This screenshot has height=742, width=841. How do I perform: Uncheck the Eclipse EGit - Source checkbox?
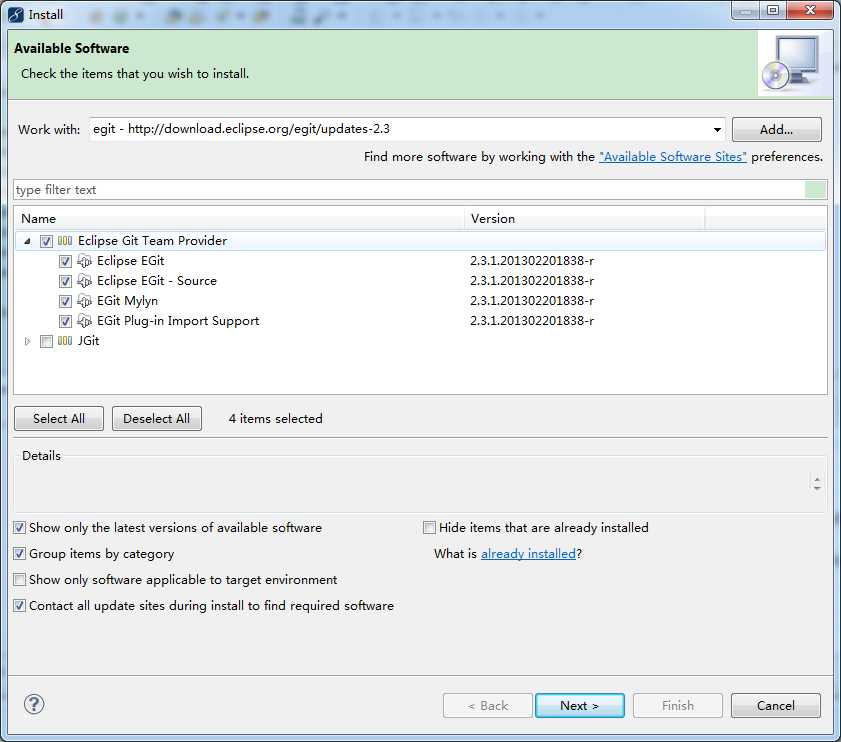click(x=65, y=281)
